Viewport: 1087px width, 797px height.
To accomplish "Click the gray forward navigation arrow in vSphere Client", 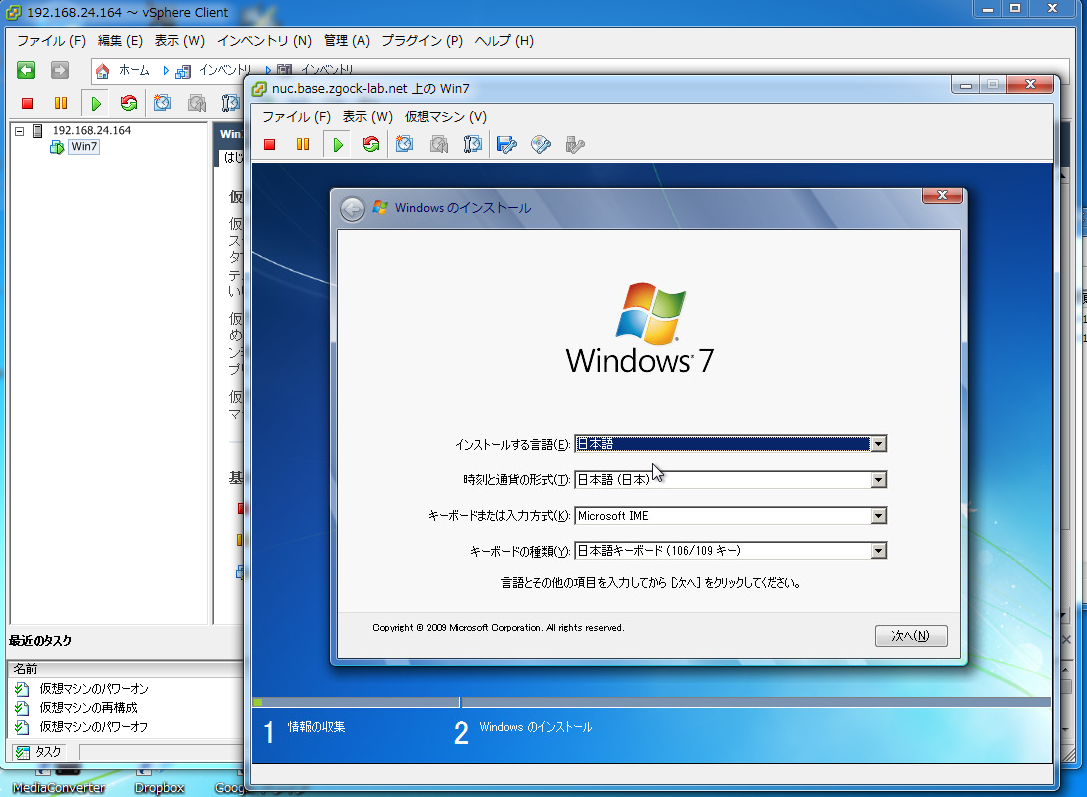I will (60, 70).
